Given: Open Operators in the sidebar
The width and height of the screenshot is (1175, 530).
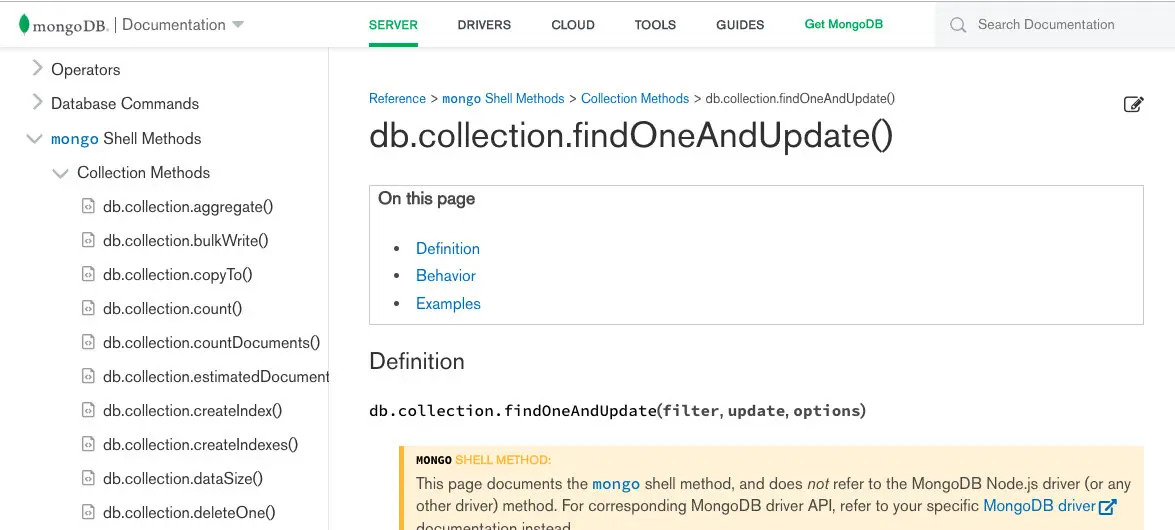Looking at the screenshot, I should coord(85,70).
